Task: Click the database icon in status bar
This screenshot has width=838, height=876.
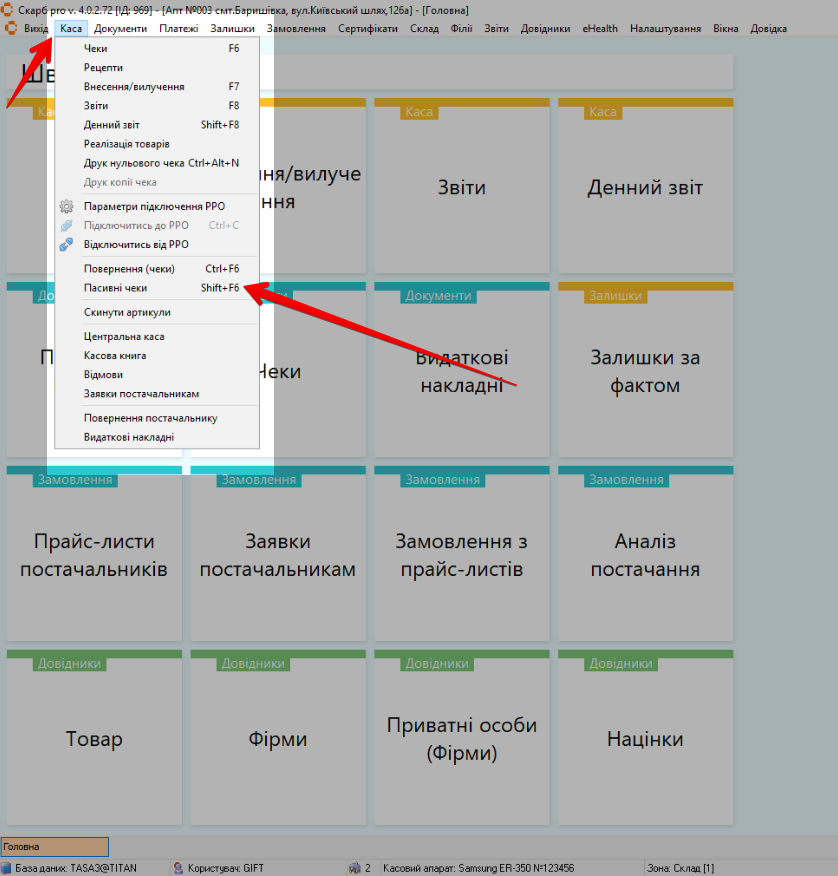Action: tap(6, 868)
